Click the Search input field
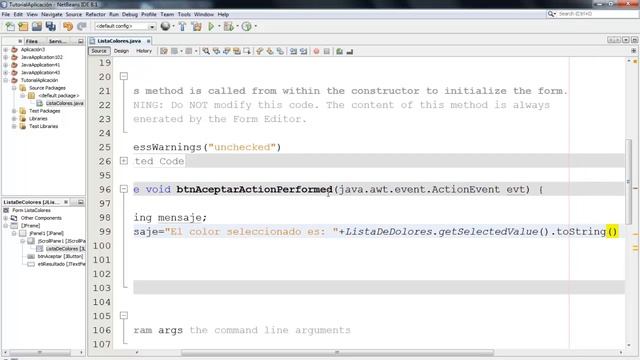Image resolution: width=640 pixels, height=360 pixels. tap(598, 14)
